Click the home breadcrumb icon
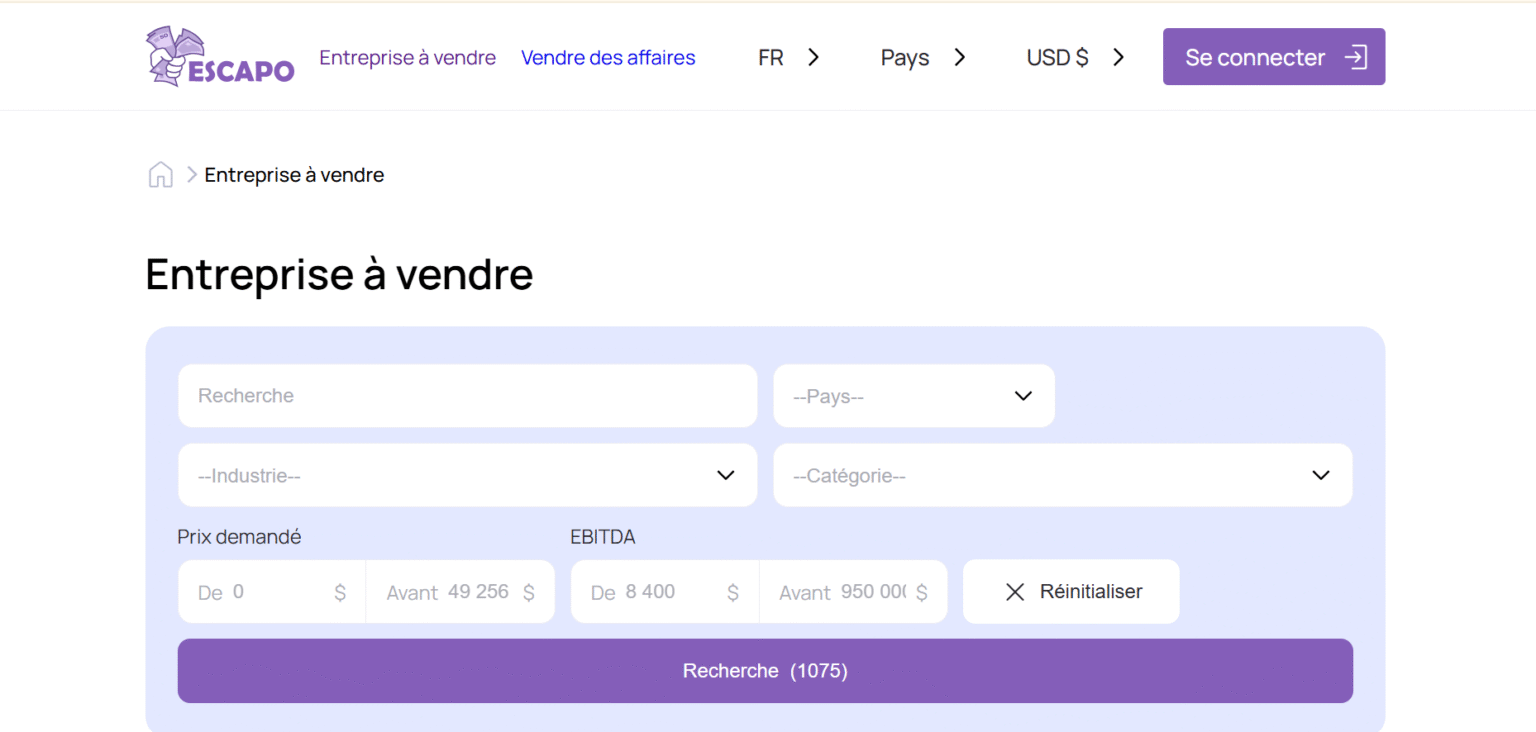1536x732 pixels. [160, 175]
